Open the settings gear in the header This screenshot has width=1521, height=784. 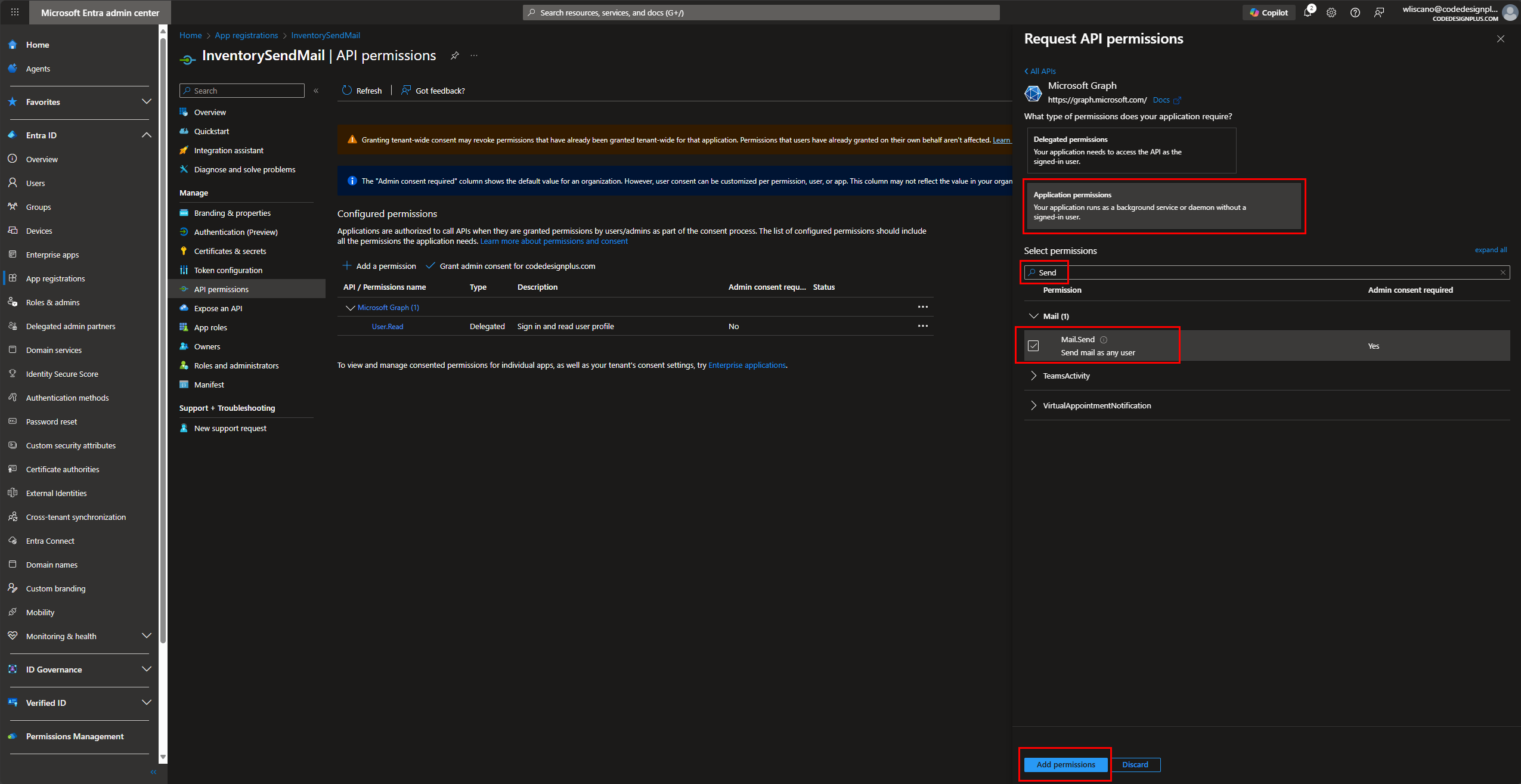1331,13
